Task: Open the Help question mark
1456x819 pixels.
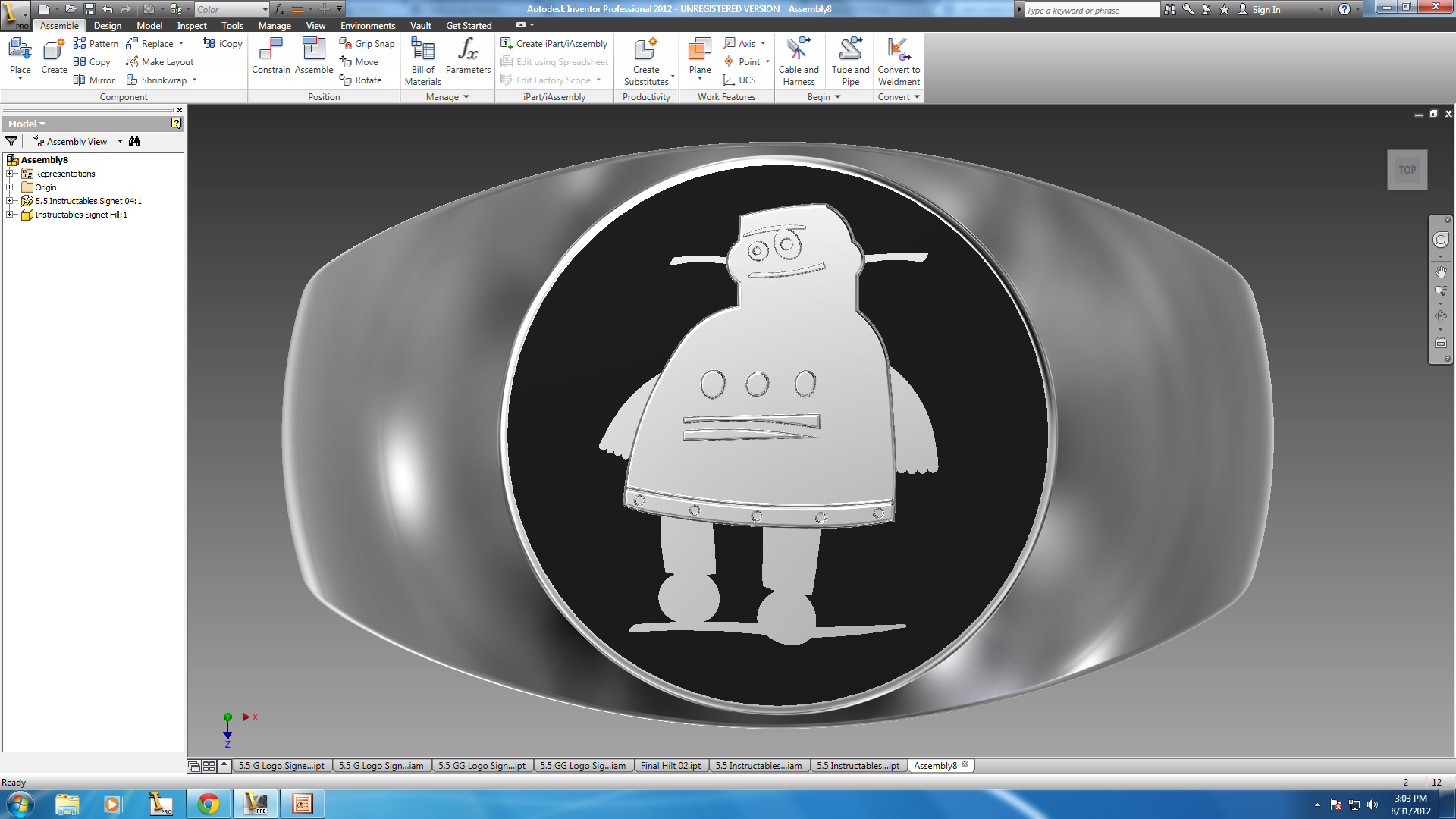Action: 1344,9
